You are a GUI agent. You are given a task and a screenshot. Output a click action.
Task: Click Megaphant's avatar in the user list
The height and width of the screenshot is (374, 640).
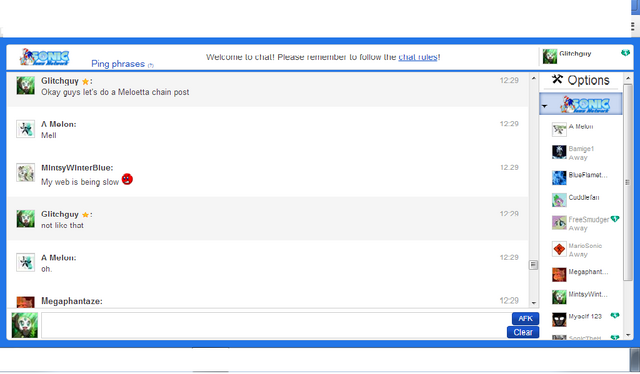click(559, 274)
